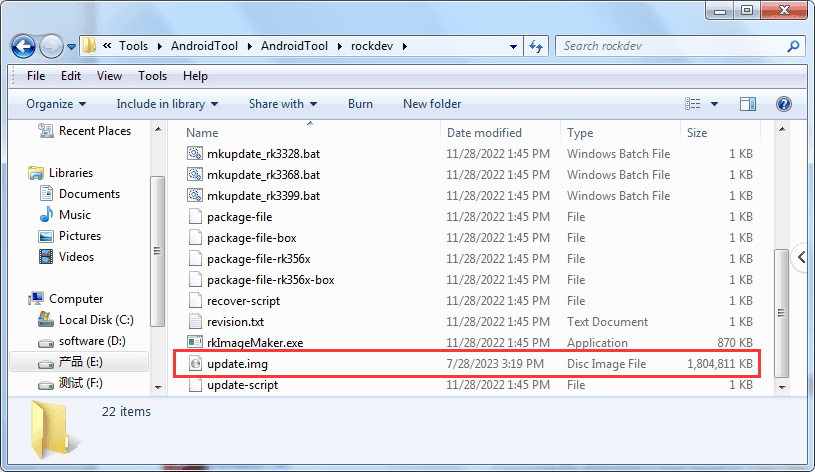Sort files by Date modified column
Viewport: 815px width, 472px height.
[x=484, y=133]
